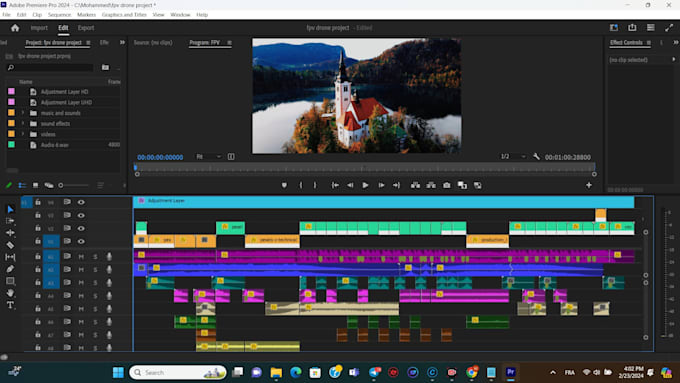Toggle sync lock for track A4

coord(67,295)
